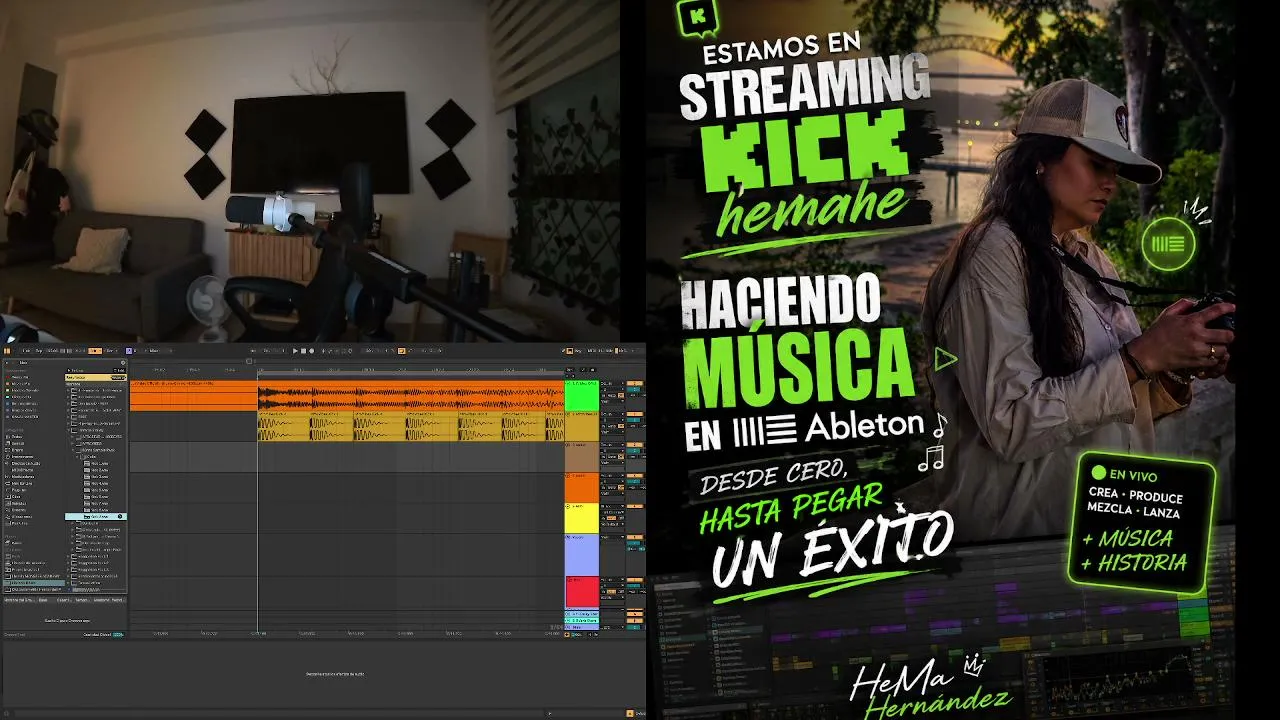Toggle the orange metronome button
Image resolution: width=1280 pixels, height=720 pixels.
click(95, 351)
